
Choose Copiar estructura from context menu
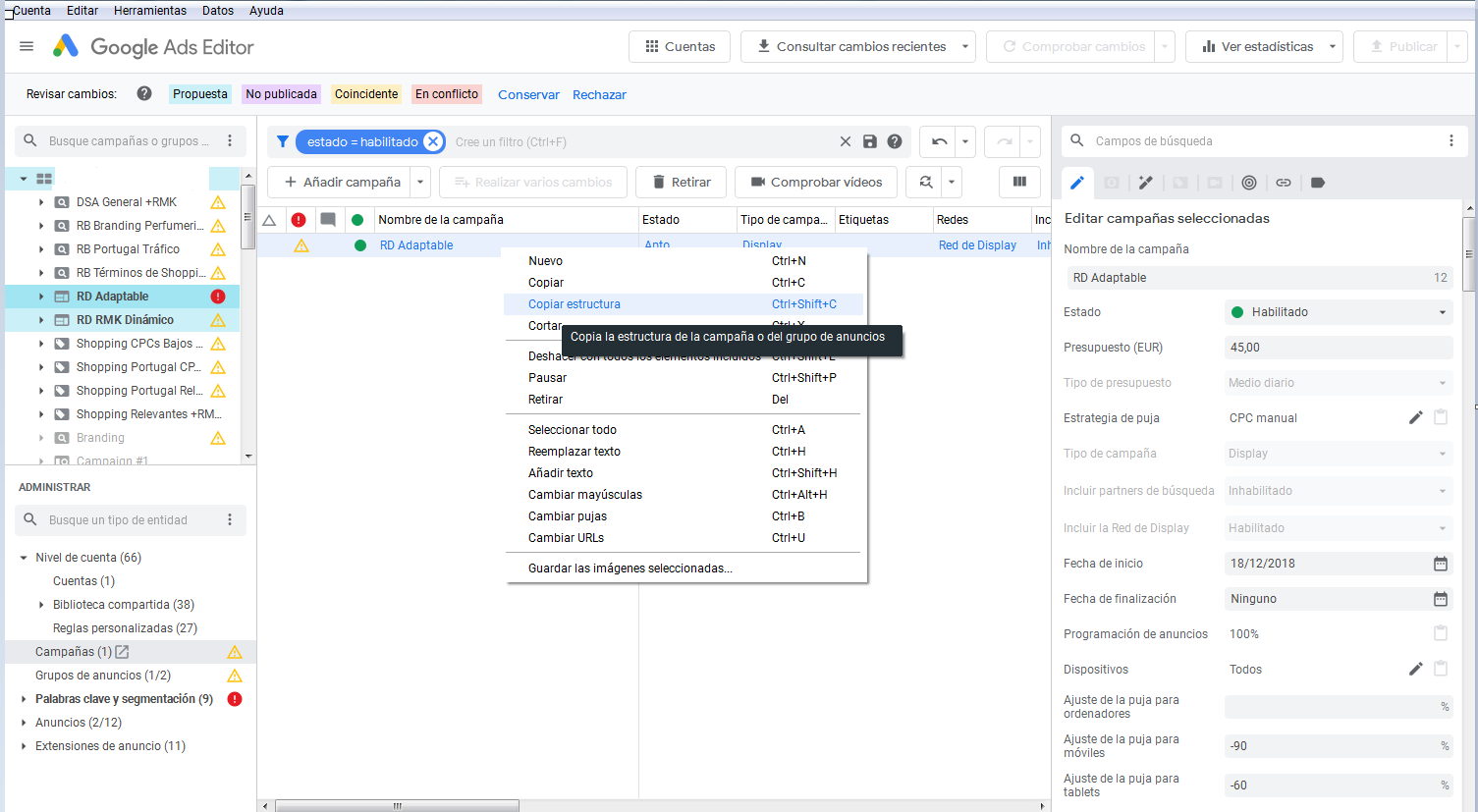[684, 304]
